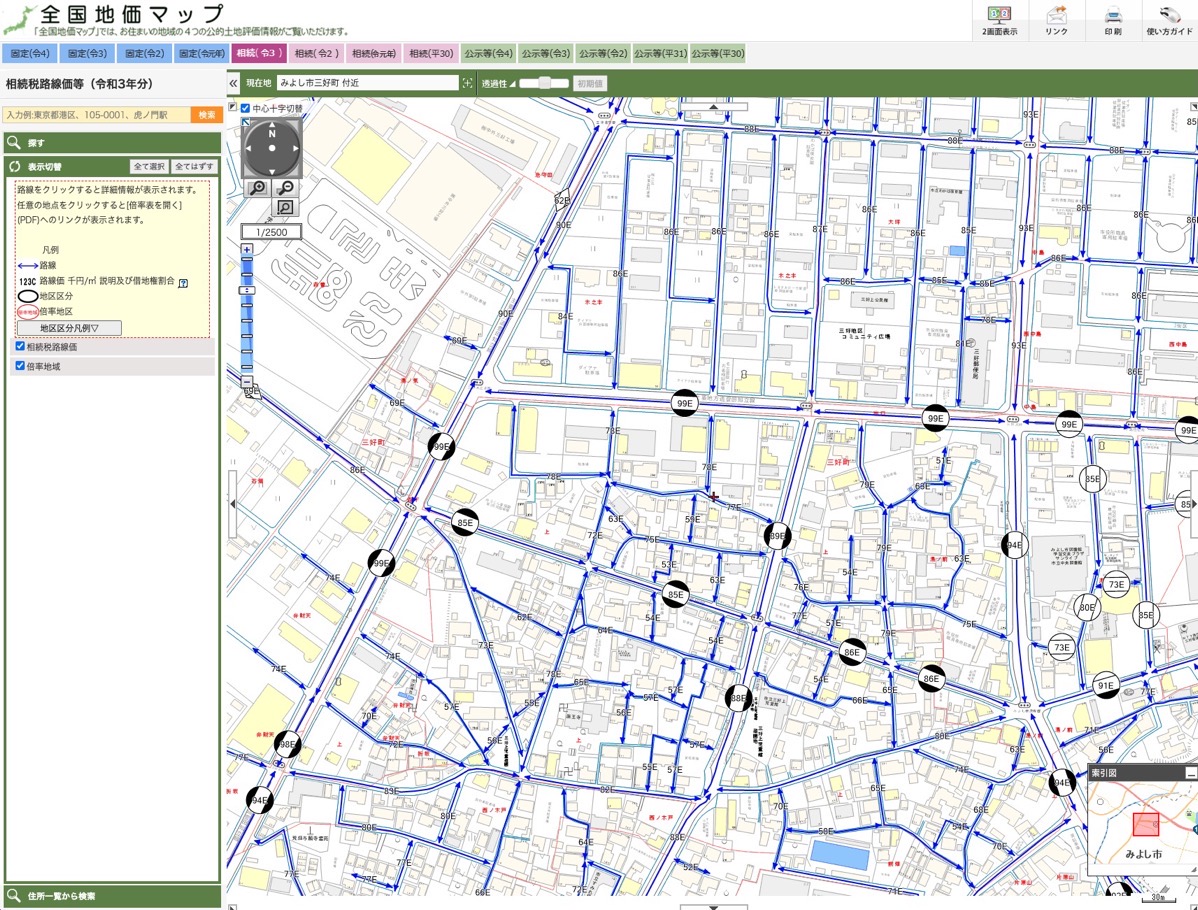Click the zoom-out magnifier below the compass
This screenshot has height=910, width=1198.
click(x=286, y=188)
